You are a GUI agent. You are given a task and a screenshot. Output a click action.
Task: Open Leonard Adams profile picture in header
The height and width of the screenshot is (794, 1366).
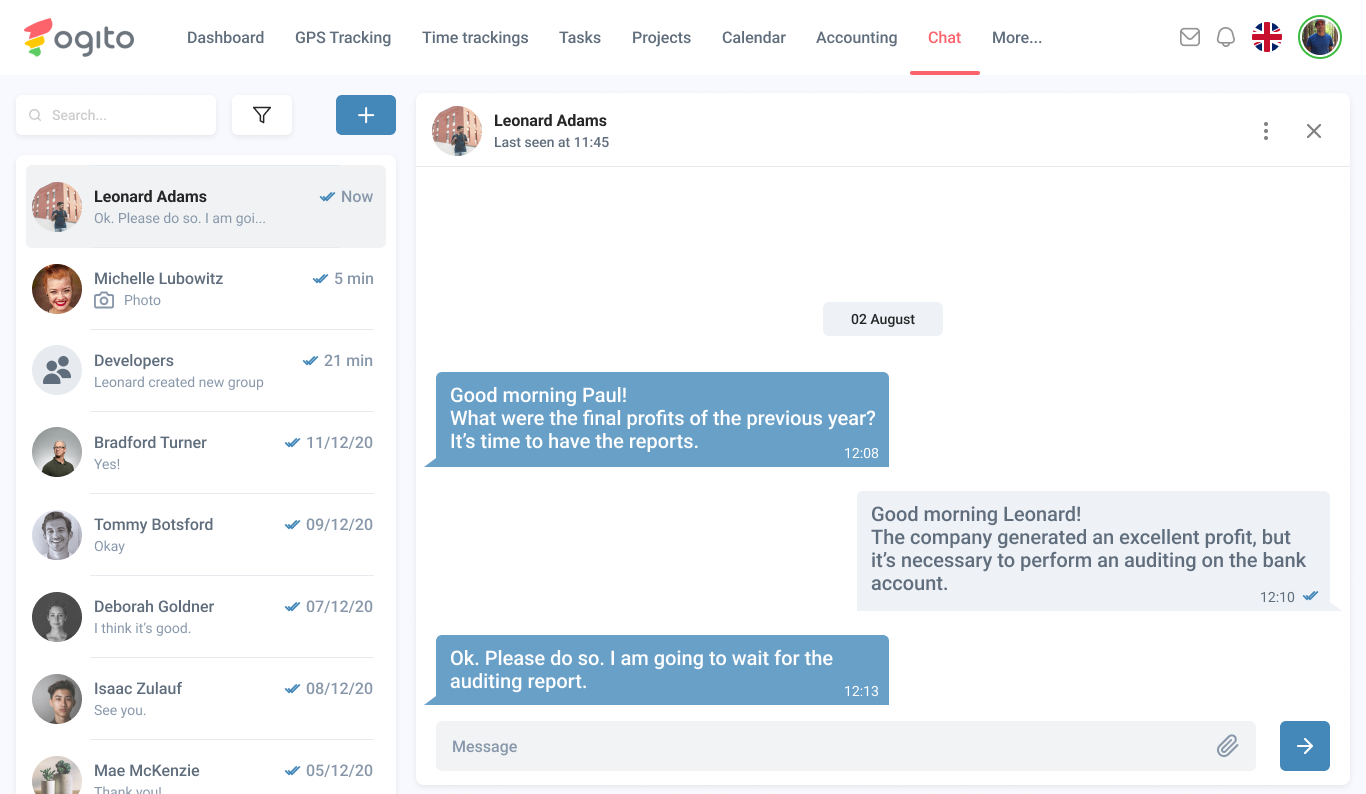coord(457,131)
